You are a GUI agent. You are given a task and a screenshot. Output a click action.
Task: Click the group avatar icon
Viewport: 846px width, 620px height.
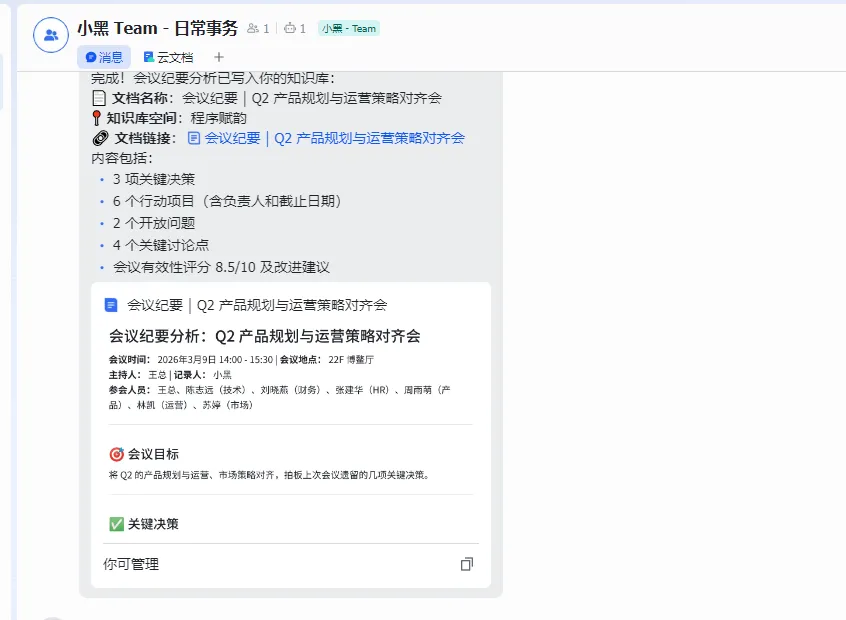(x=51, y=35)
